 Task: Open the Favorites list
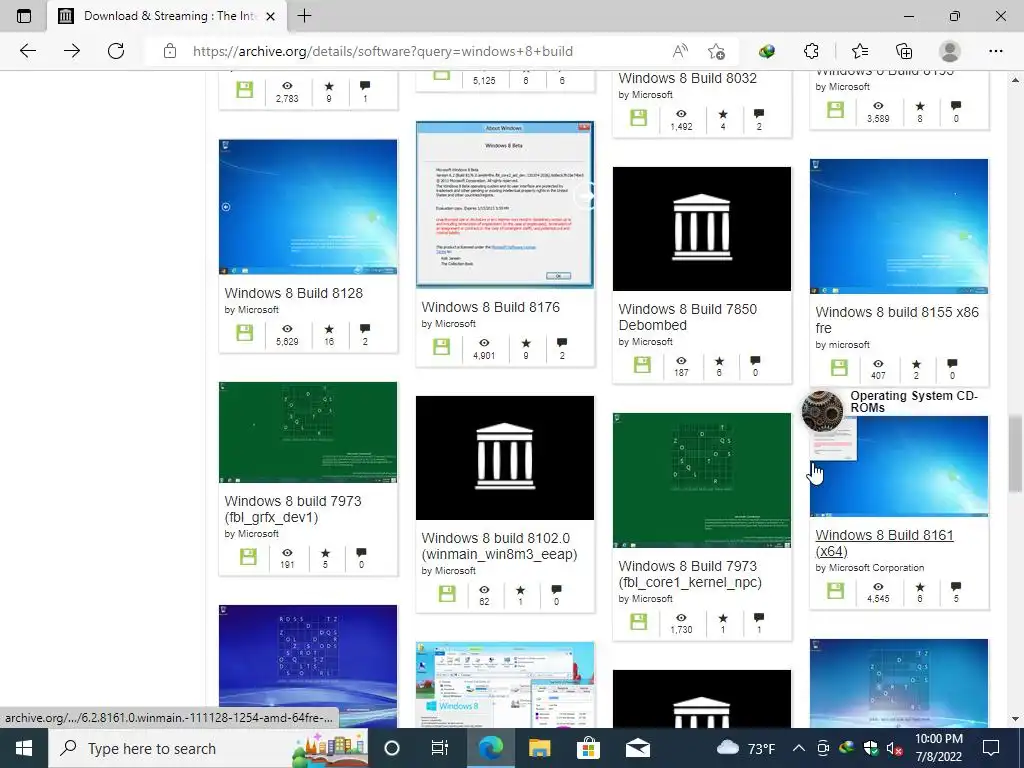(x=860, y=51)
